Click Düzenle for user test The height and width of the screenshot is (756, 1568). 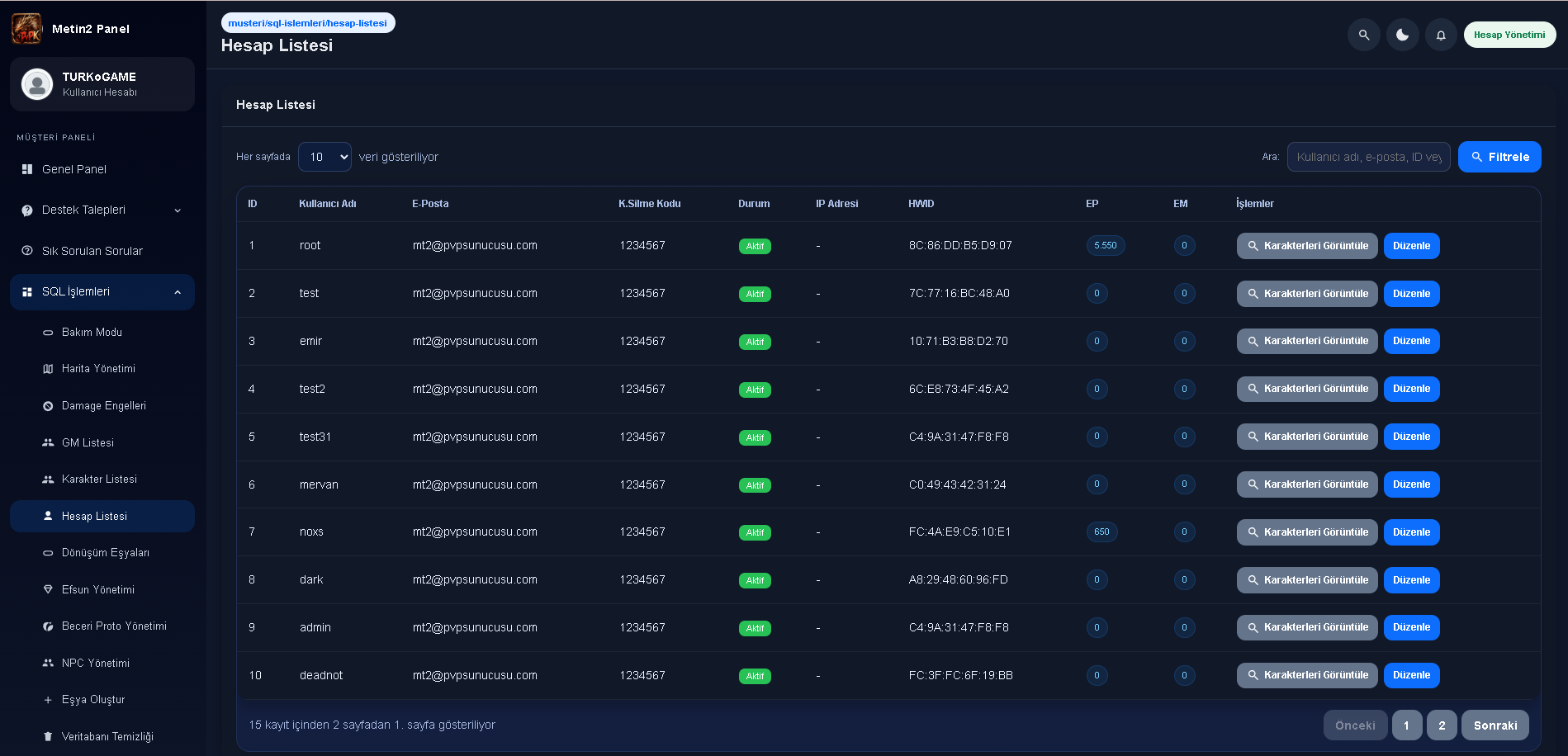pyautogui.click(x=1411, y=294)
